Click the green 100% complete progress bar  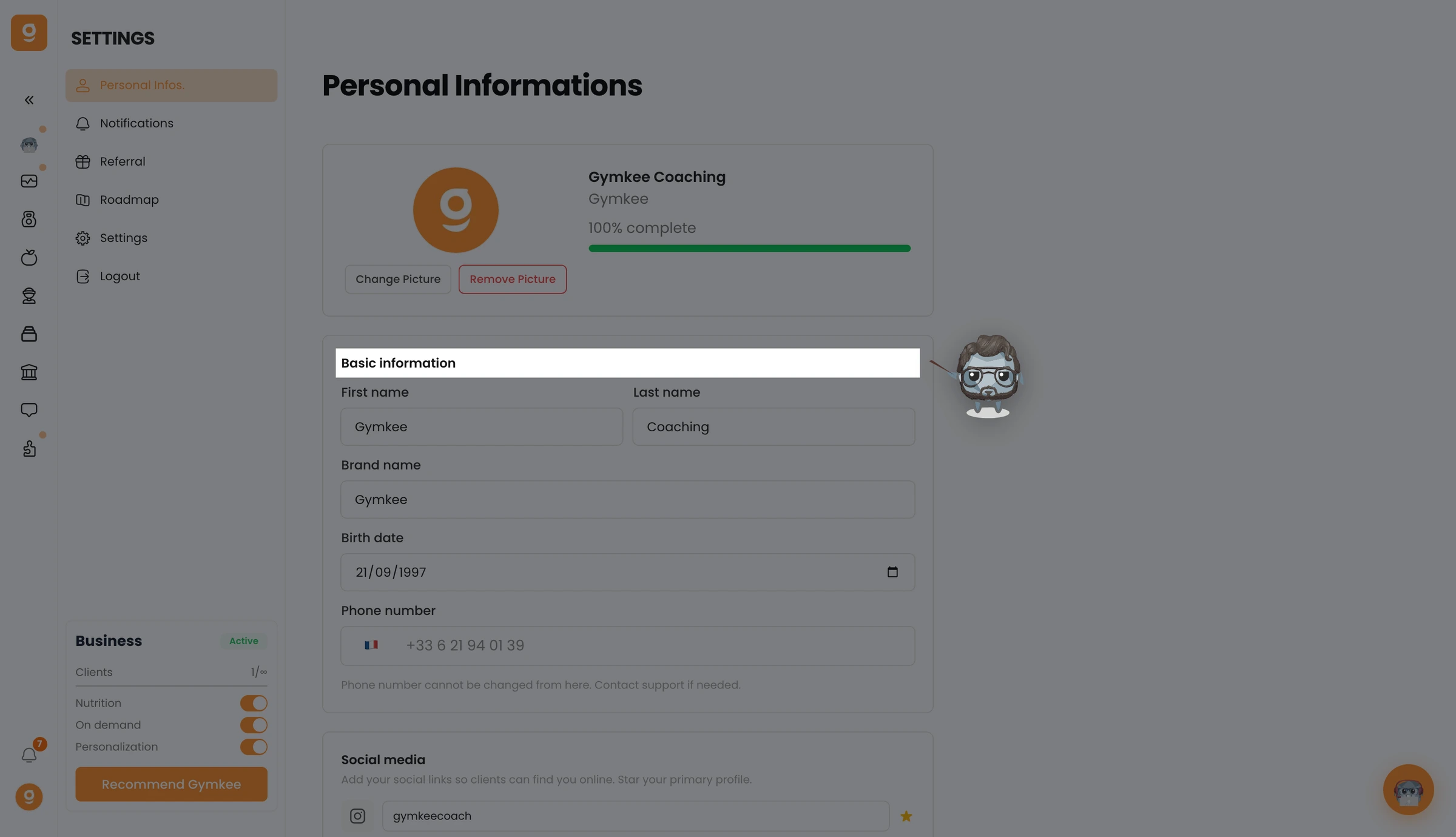click(x=749, y=249)
